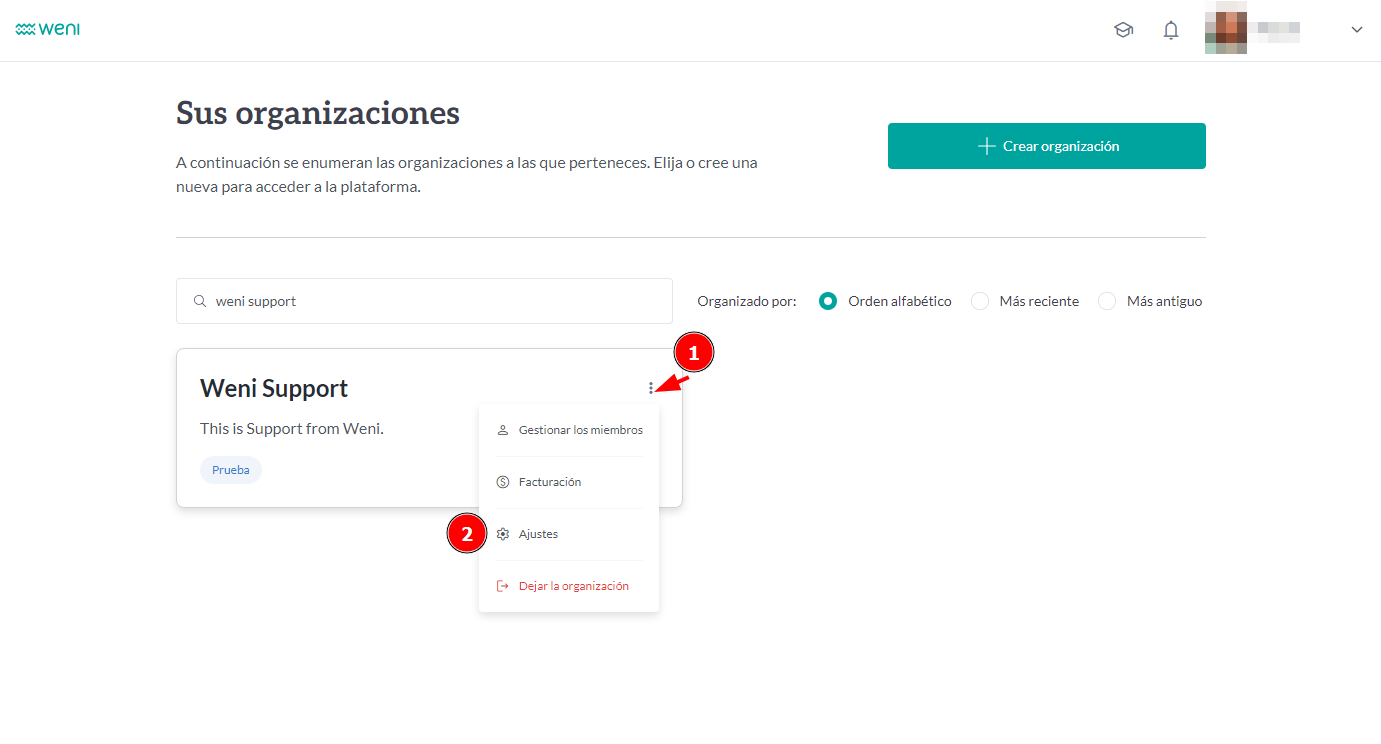Click the gear icon beside Ajustes
1381x744 pixels.
(x=502, y=533)
